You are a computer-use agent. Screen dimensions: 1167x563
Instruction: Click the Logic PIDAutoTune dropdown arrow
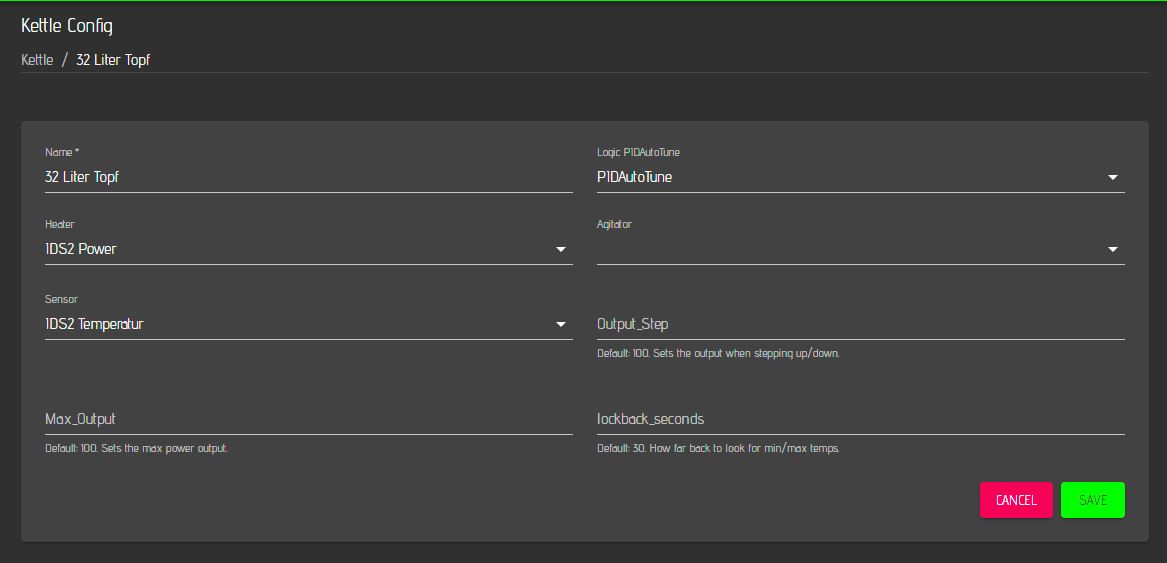pyautogui.click(x=1113, y=178)
